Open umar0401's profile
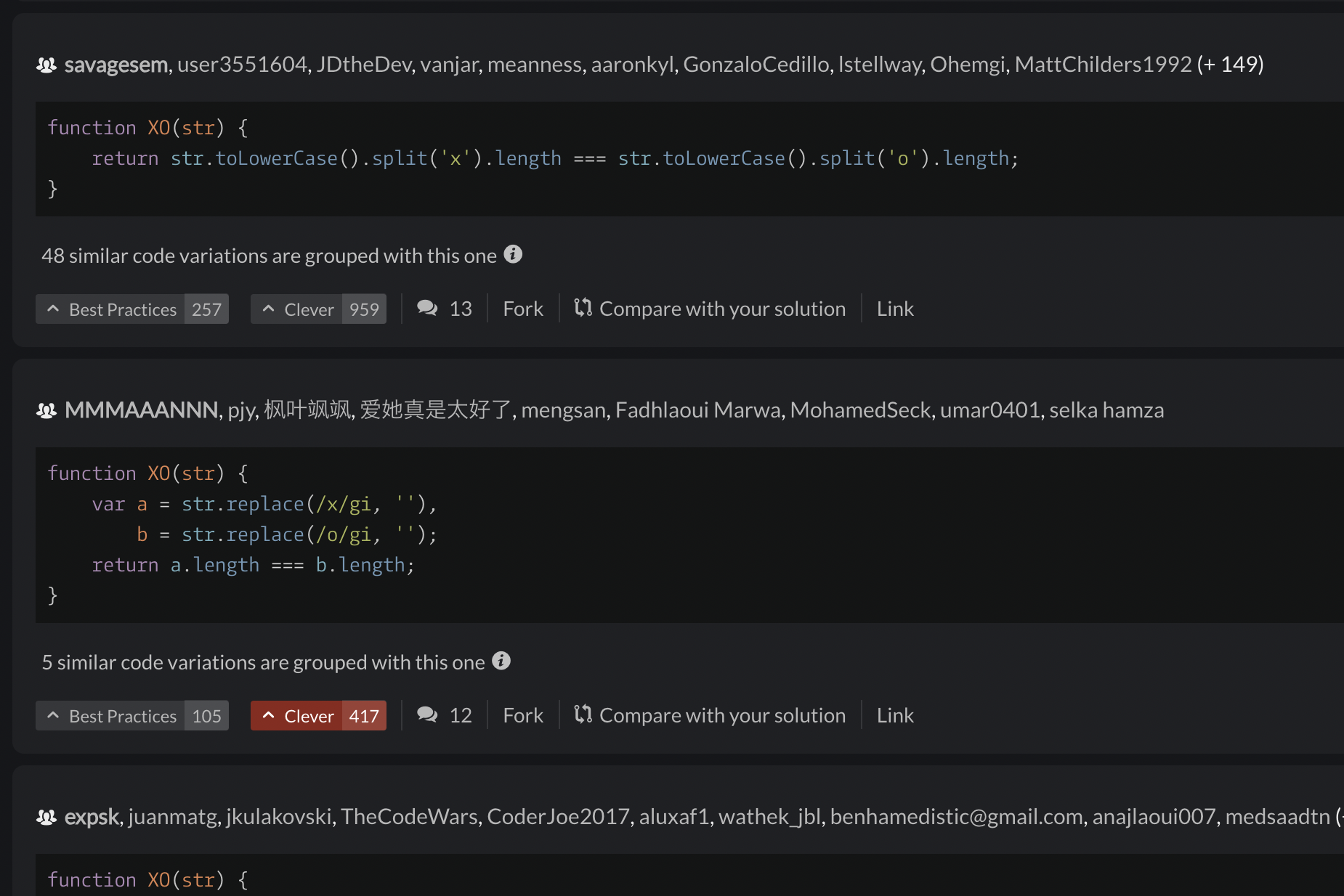 [x=990, y=410]
